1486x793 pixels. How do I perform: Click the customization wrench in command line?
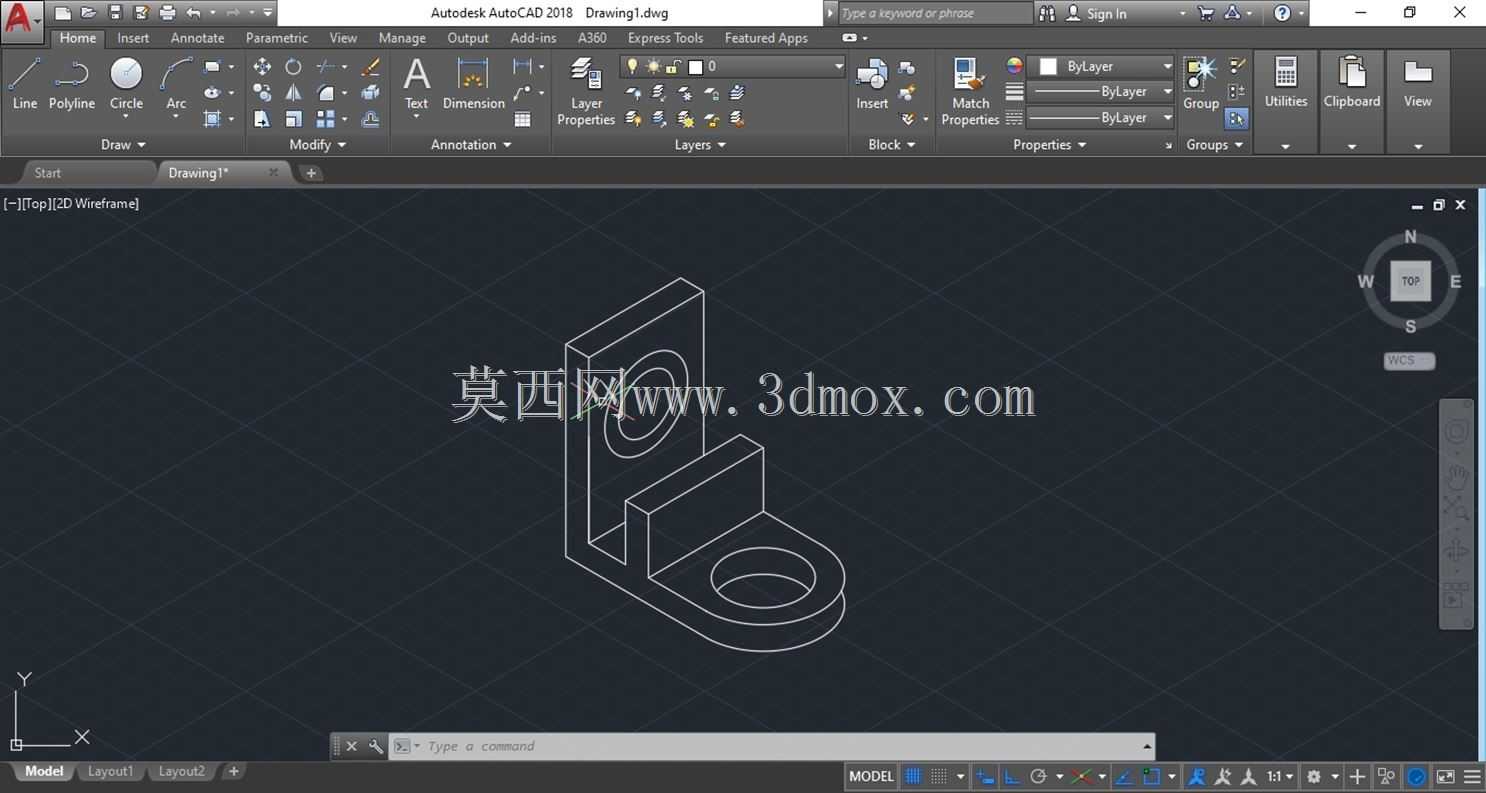[376, 746]
